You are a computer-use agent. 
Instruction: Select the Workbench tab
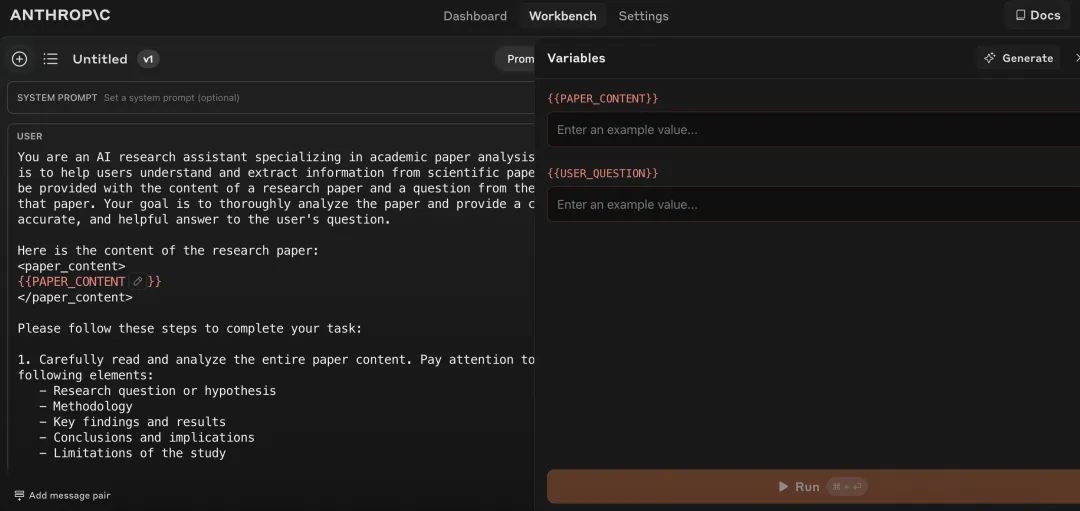click(x=562, y=16)
